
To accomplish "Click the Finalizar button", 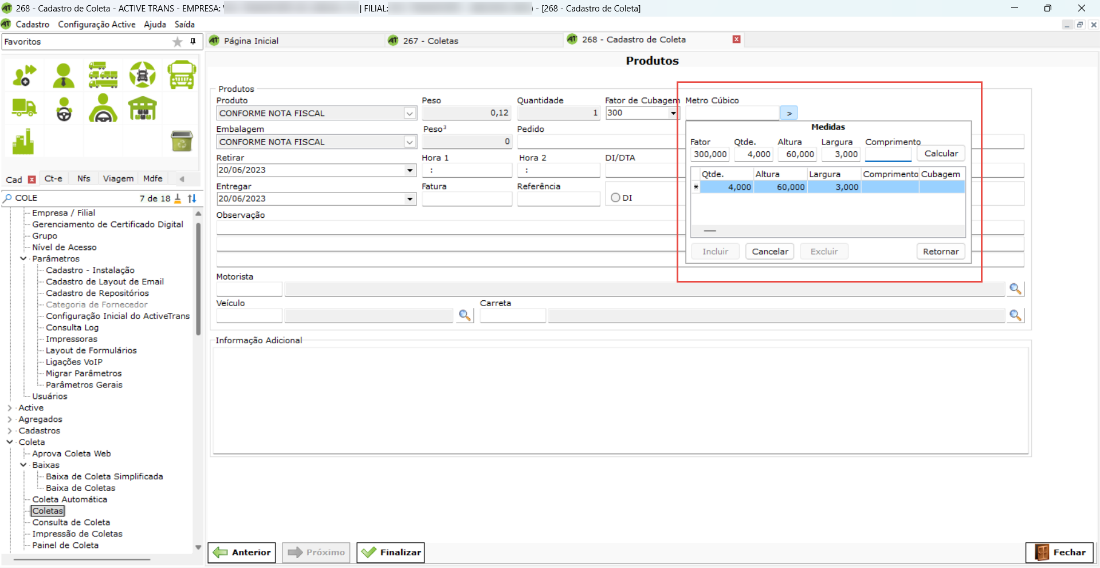I will (390, 553).
